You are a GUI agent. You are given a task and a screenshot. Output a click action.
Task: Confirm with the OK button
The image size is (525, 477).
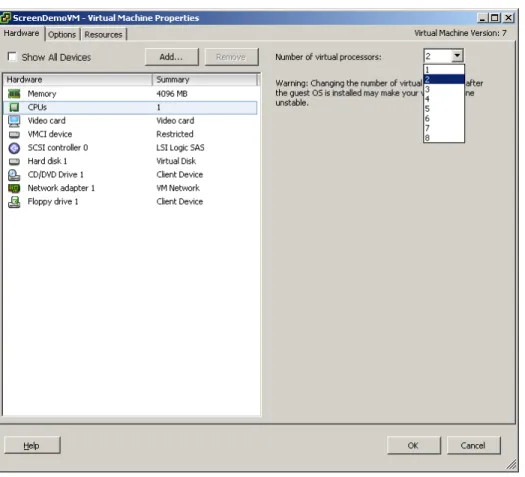[414, 445]
